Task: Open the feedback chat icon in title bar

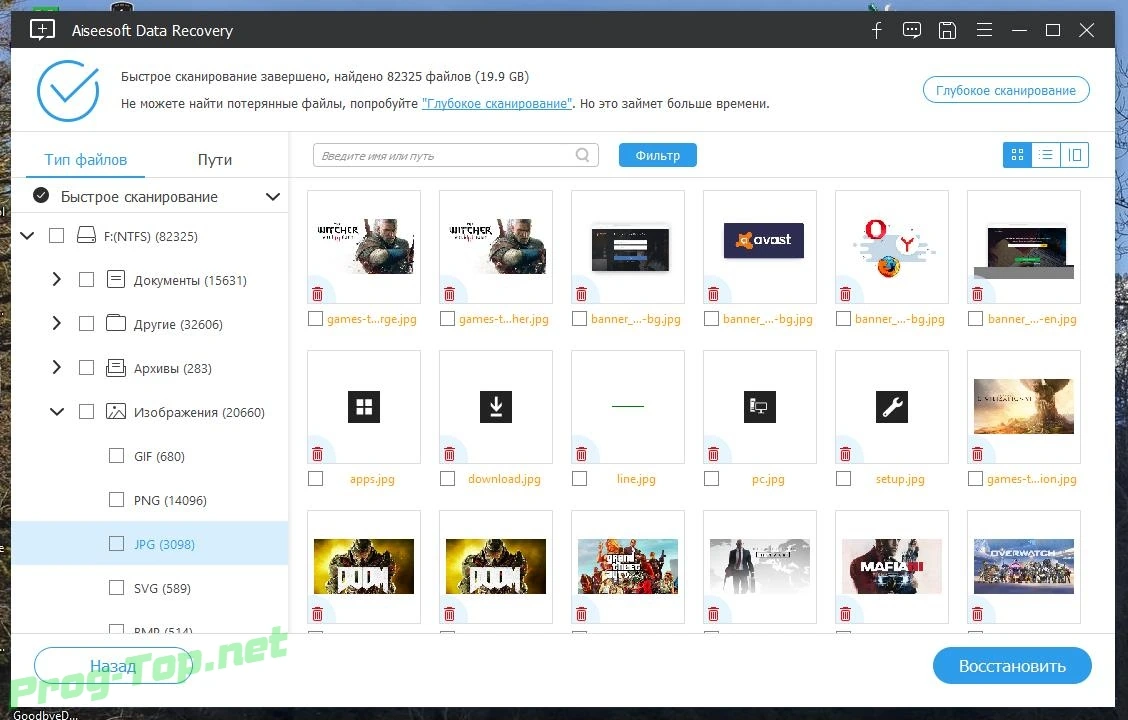Action: (x=911, y=30)
